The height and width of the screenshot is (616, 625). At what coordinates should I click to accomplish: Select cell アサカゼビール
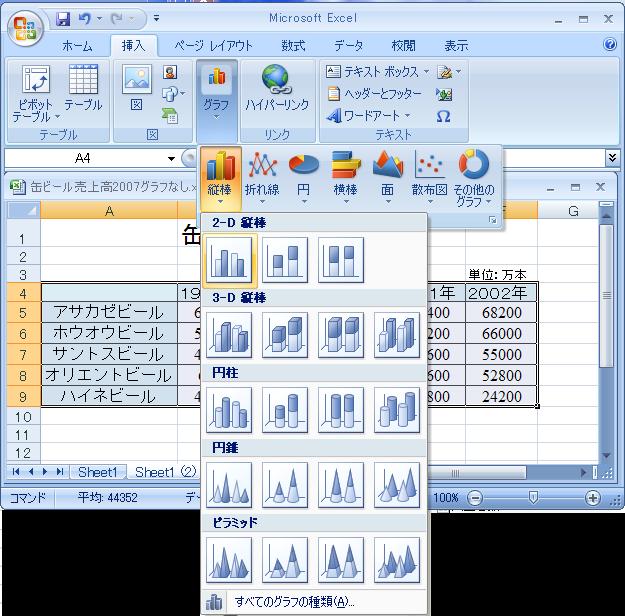109,312
